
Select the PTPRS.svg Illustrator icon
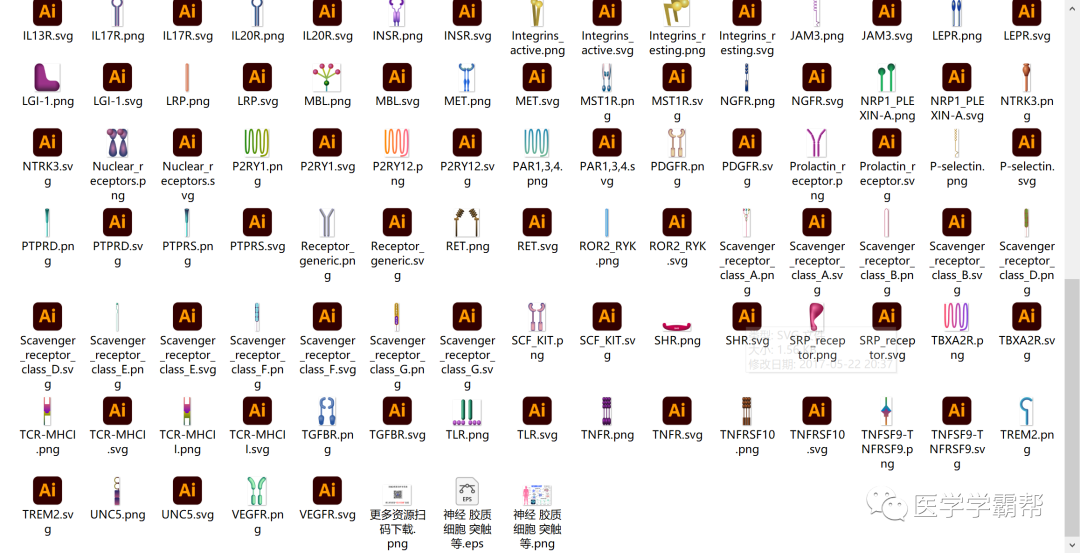(257, 222)
